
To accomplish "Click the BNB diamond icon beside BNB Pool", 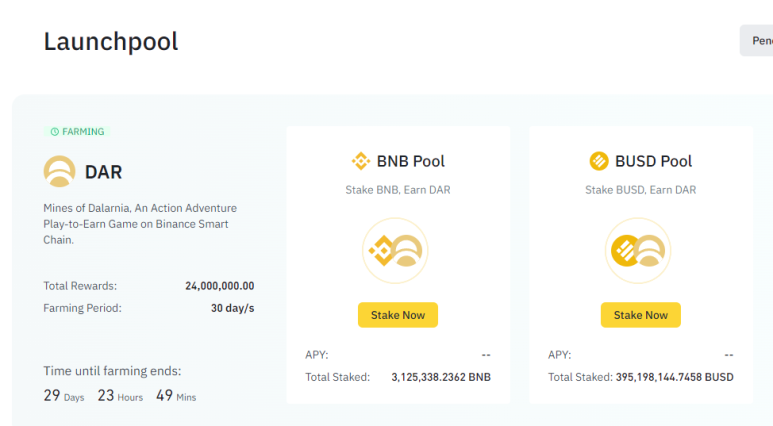I will pyautogui.click(x=361, y=161).
